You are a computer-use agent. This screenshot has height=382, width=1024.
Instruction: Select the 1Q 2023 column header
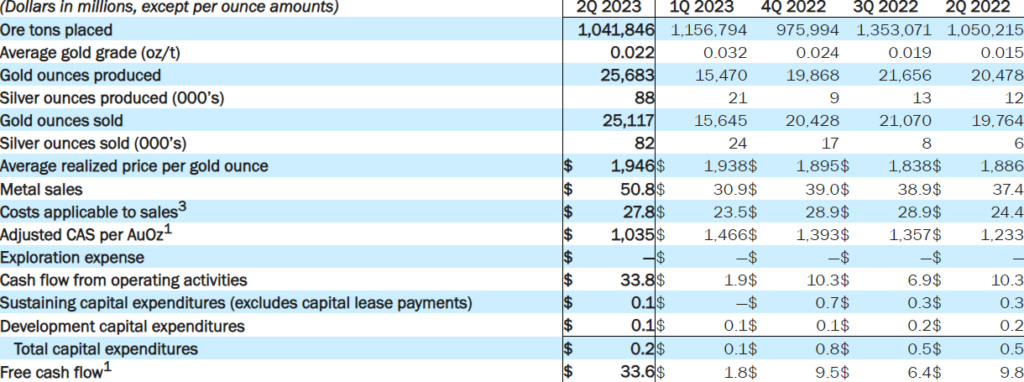[702, 7]
